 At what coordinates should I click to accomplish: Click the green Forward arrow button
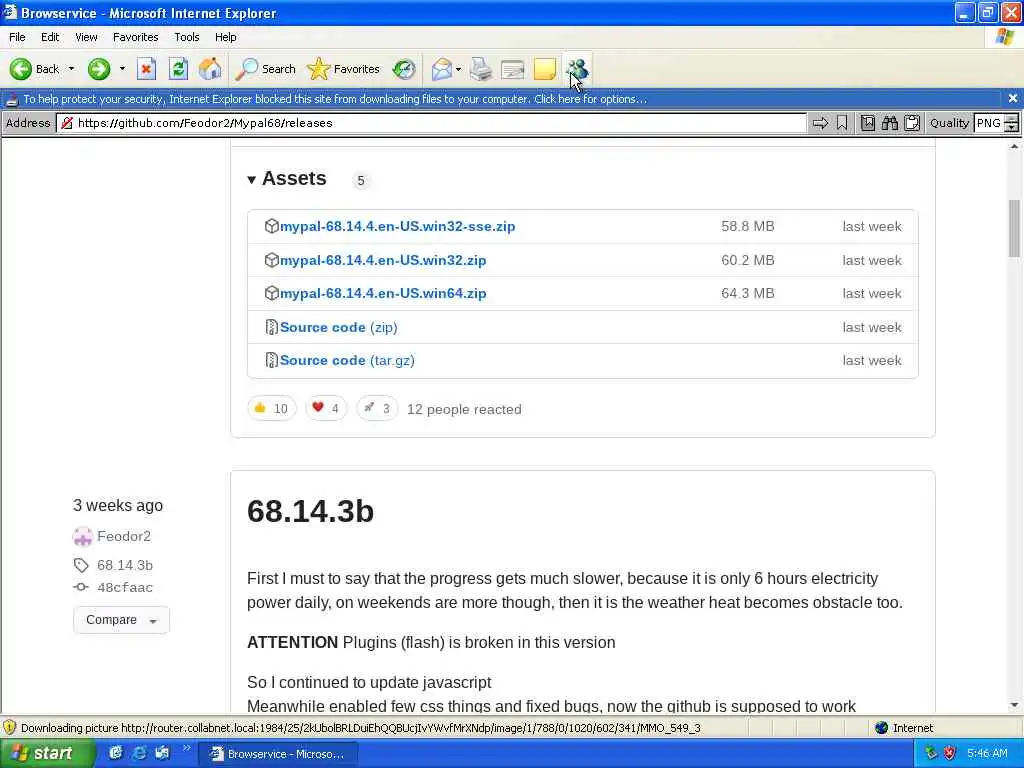tap(99, 69)
